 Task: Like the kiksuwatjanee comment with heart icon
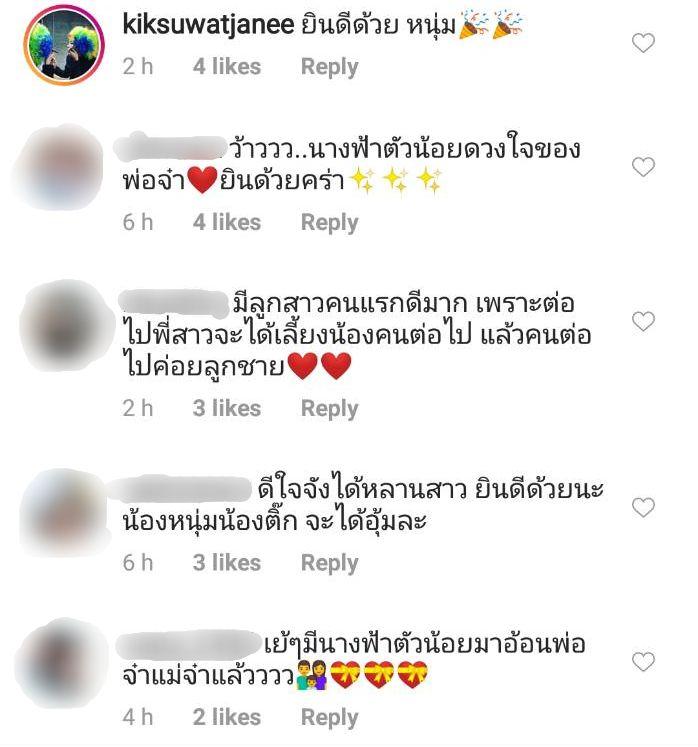pyautogui.click(x=643, y=43)
